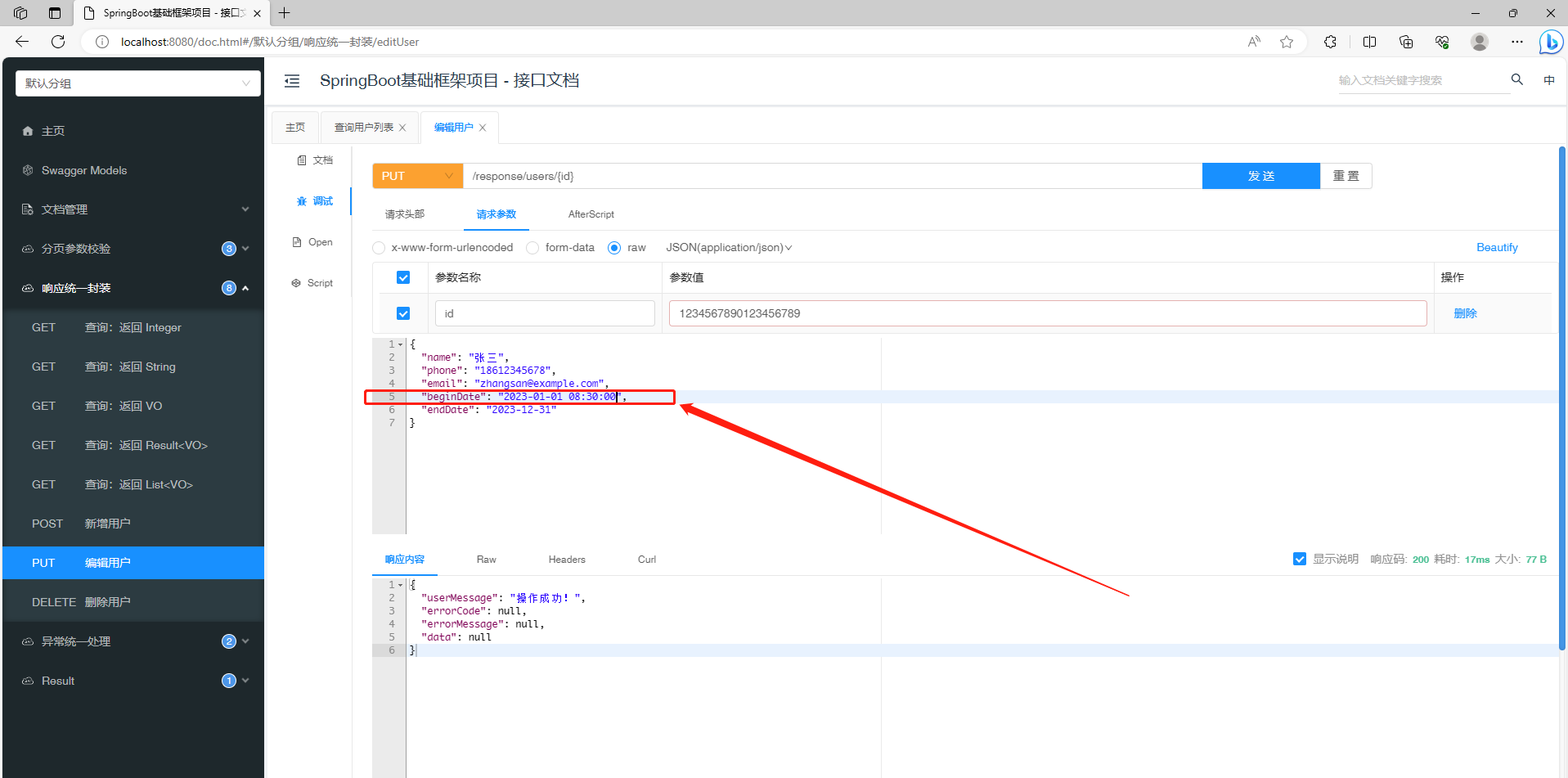Select form-data radio option

[x=532, y=248]
